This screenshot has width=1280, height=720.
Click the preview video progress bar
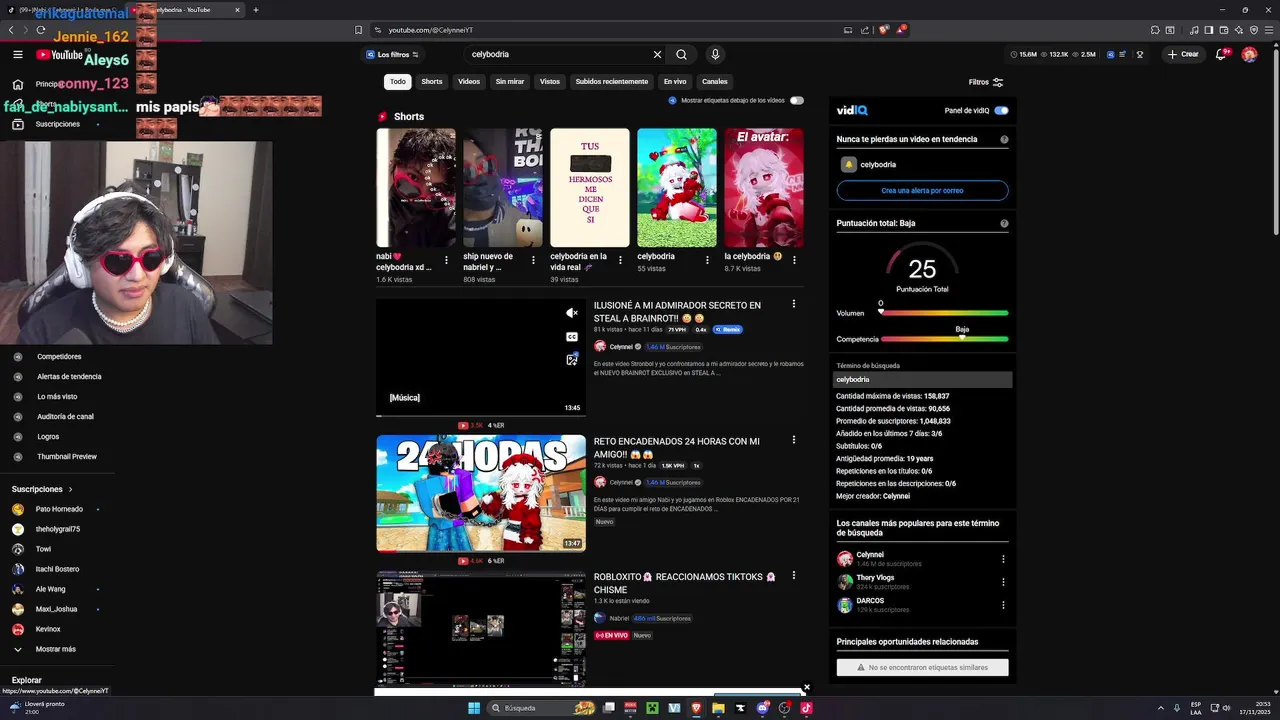point(481,414)
